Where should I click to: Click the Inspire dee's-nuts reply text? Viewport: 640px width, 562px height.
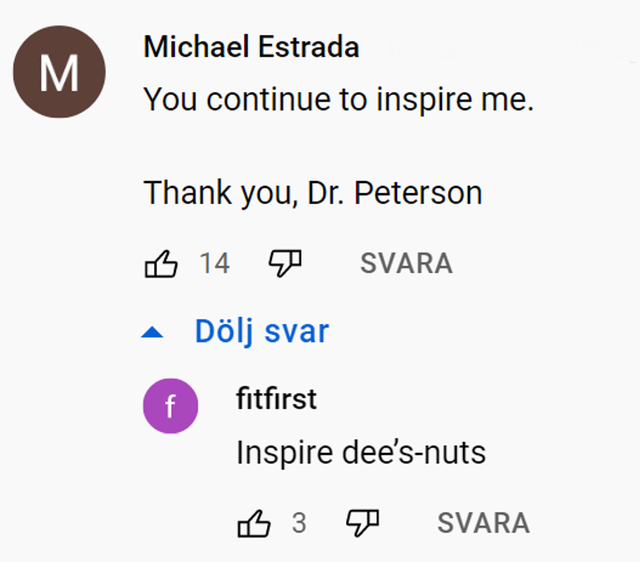tap(361, 453)
